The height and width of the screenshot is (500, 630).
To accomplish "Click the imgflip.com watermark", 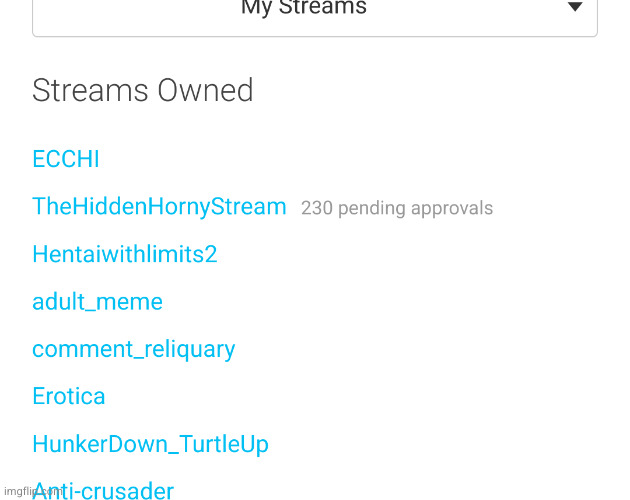I will (x=34, y=492).
